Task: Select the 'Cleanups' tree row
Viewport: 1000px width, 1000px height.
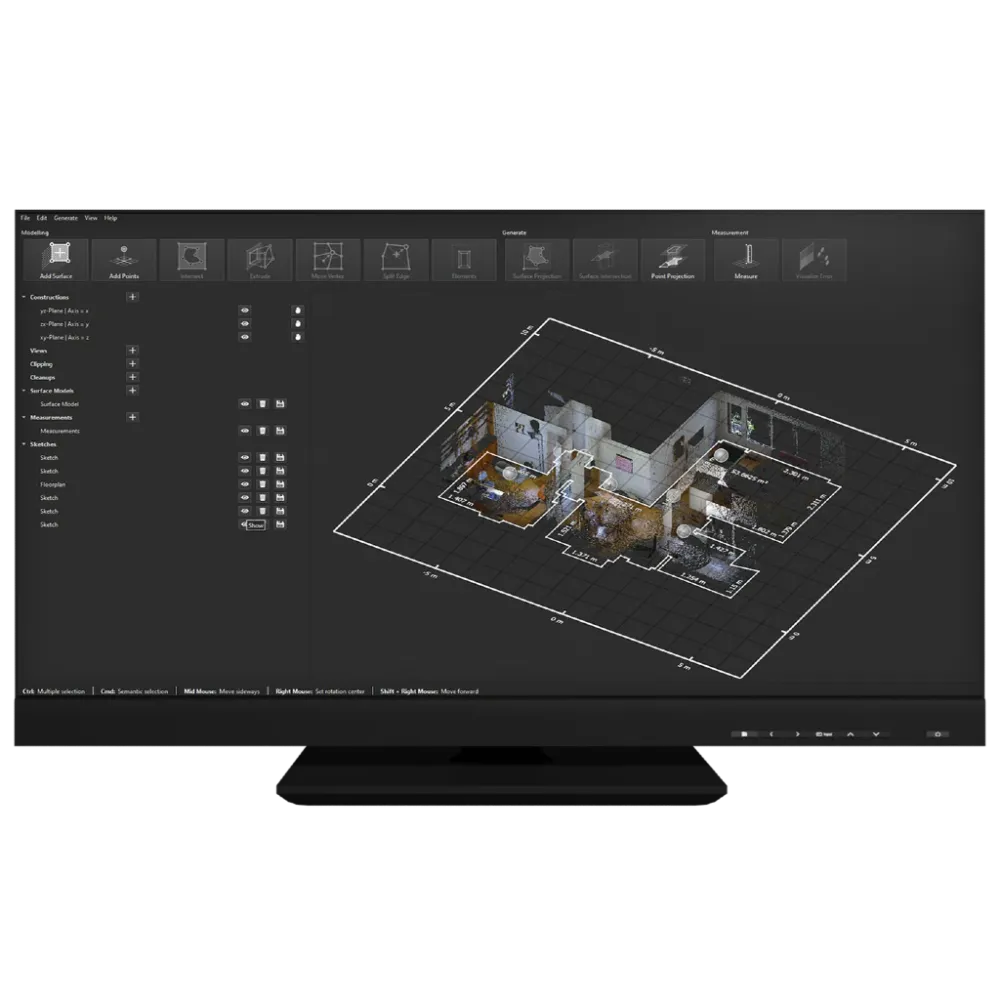Action: pyautogui.click(x=43, y=378)
